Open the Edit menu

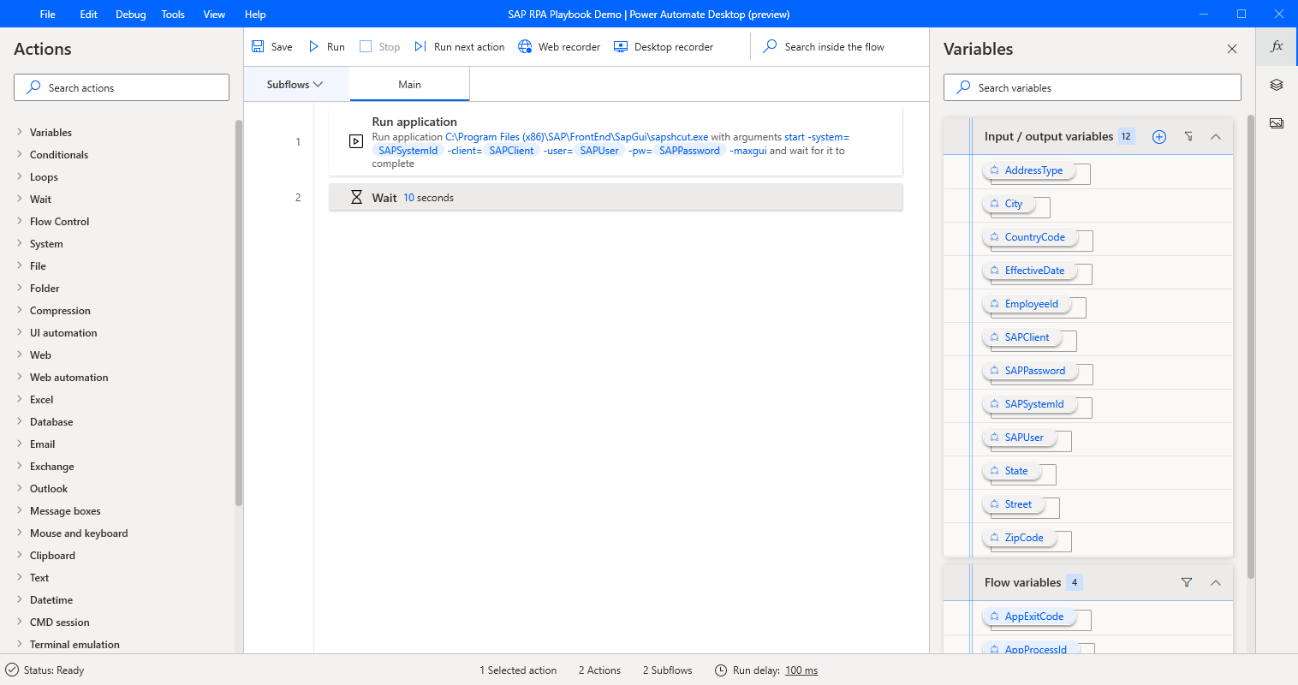pyautogui.click(x=89, y=14)
